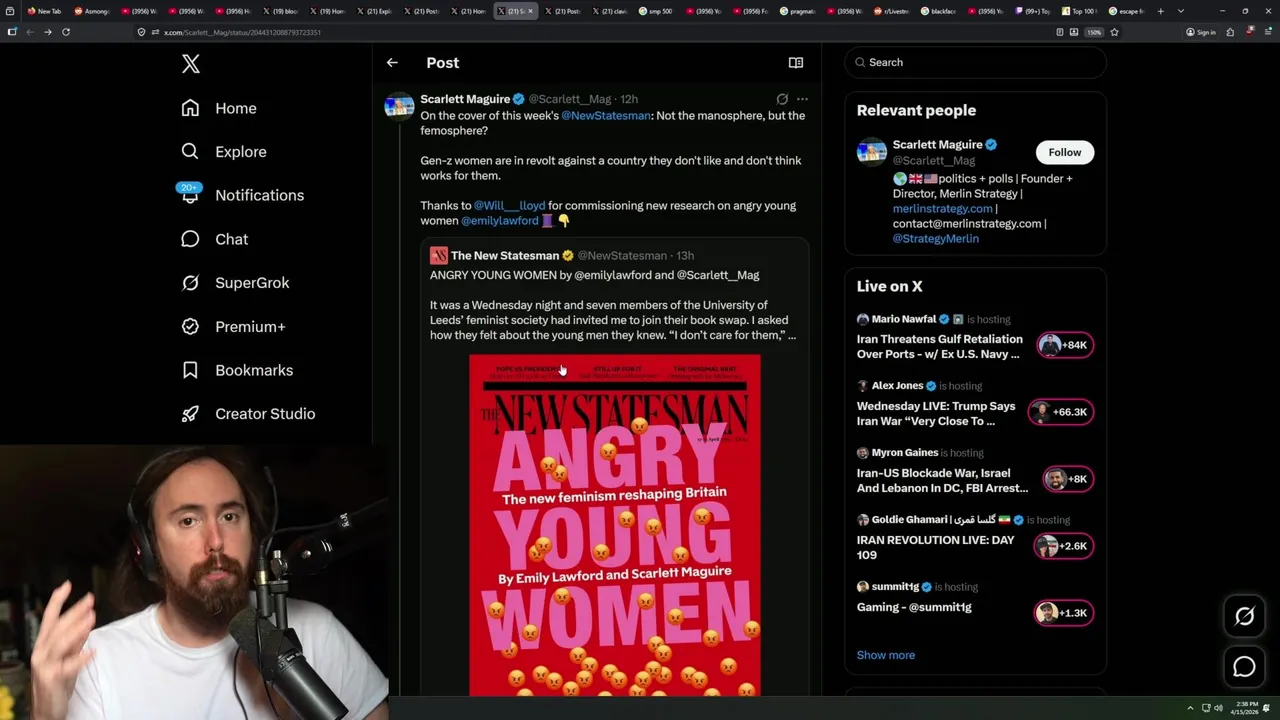The height and width of the screenshot is (720, 1280).
Task: Open Firefox View at the tab strip's start
Action: [11, 11]
